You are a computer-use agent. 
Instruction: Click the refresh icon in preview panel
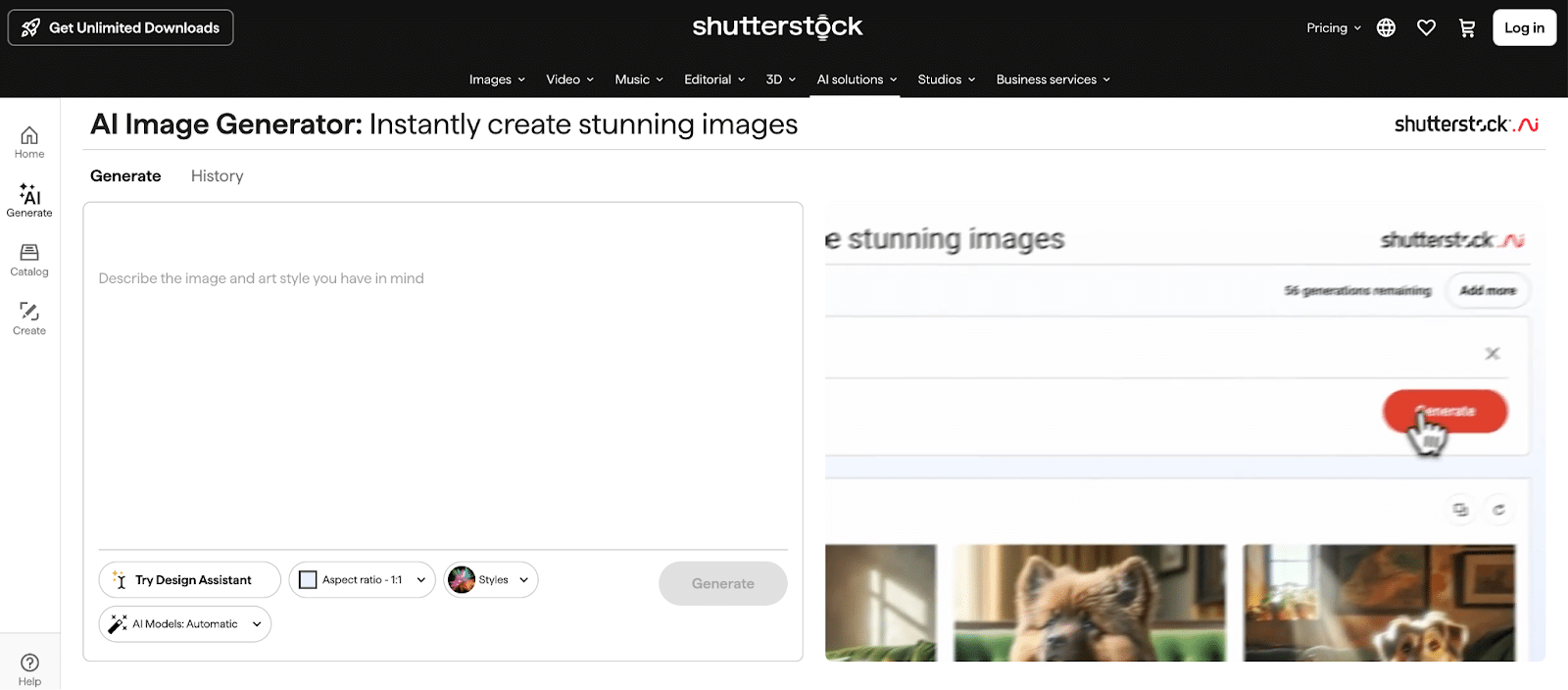[1498, 510]
